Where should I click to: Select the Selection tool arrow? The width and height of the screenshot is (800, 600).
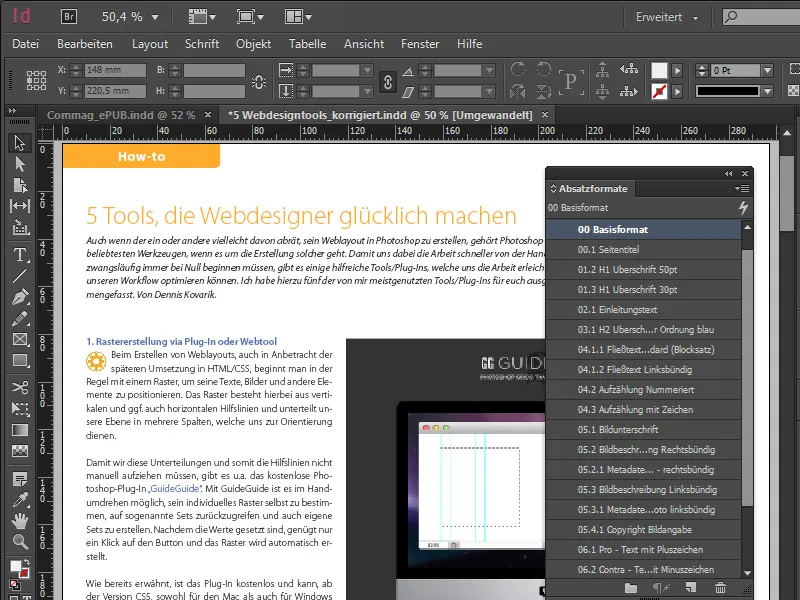coord(19,142)
